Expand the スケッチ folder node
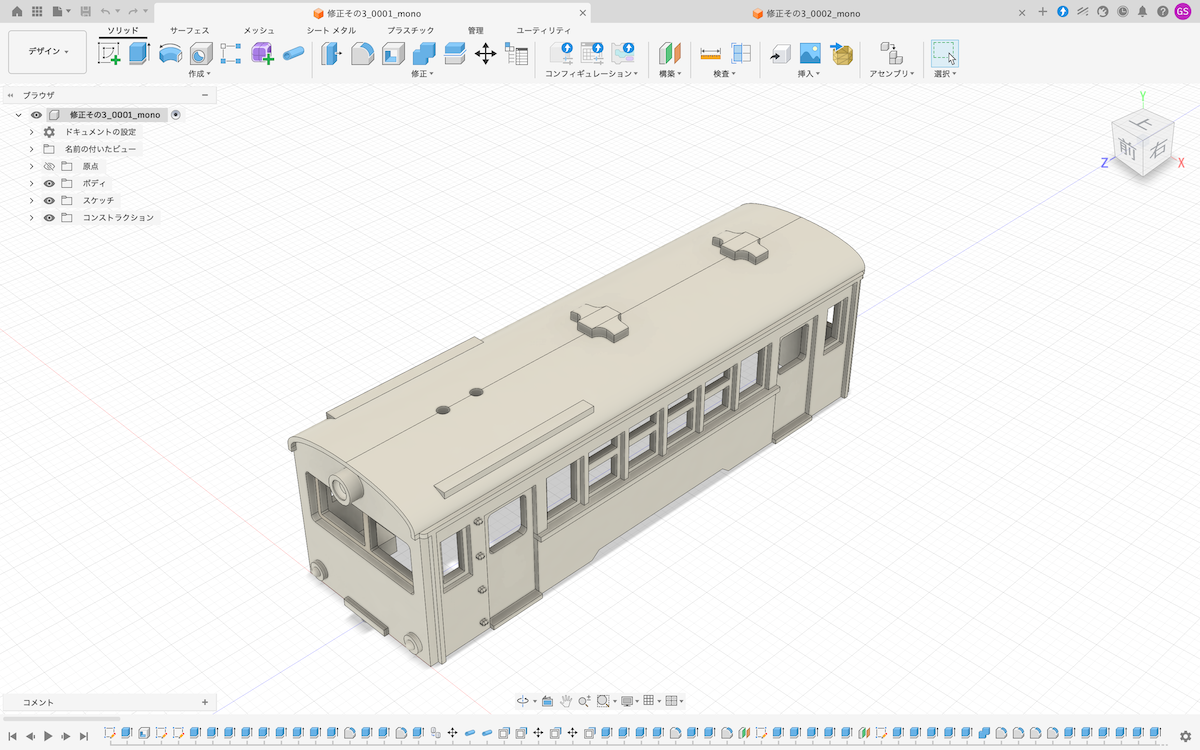Image resolution: width=1200 pixels, height=750 pixels. [x=32, y=200]
